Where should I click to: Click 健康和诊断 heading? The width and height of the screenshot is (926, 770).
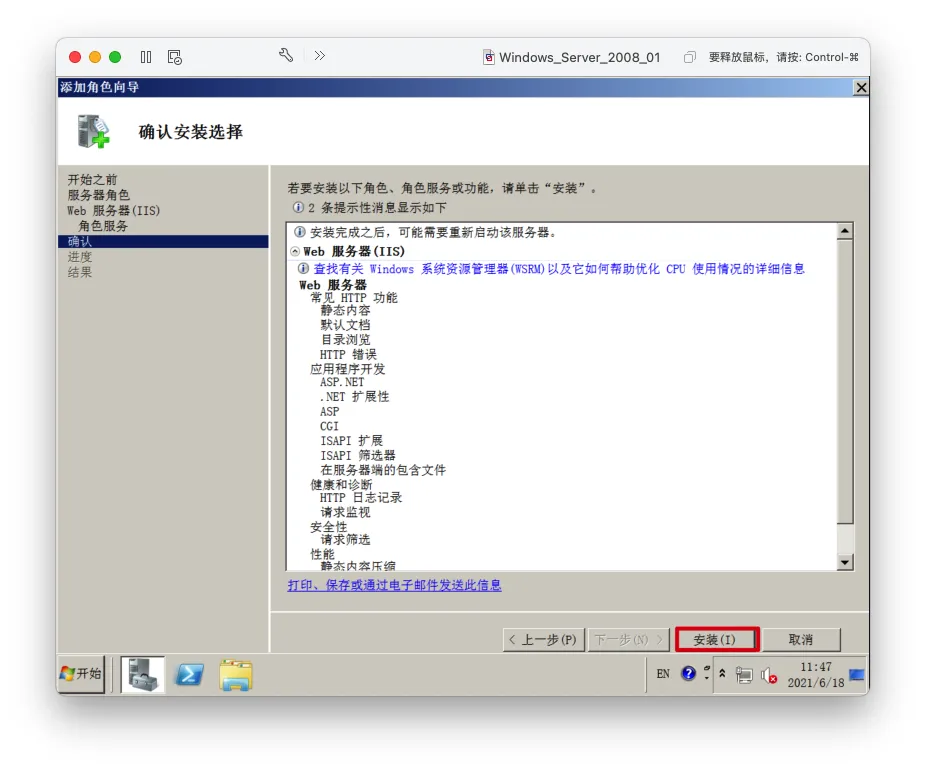coord(341,485)
